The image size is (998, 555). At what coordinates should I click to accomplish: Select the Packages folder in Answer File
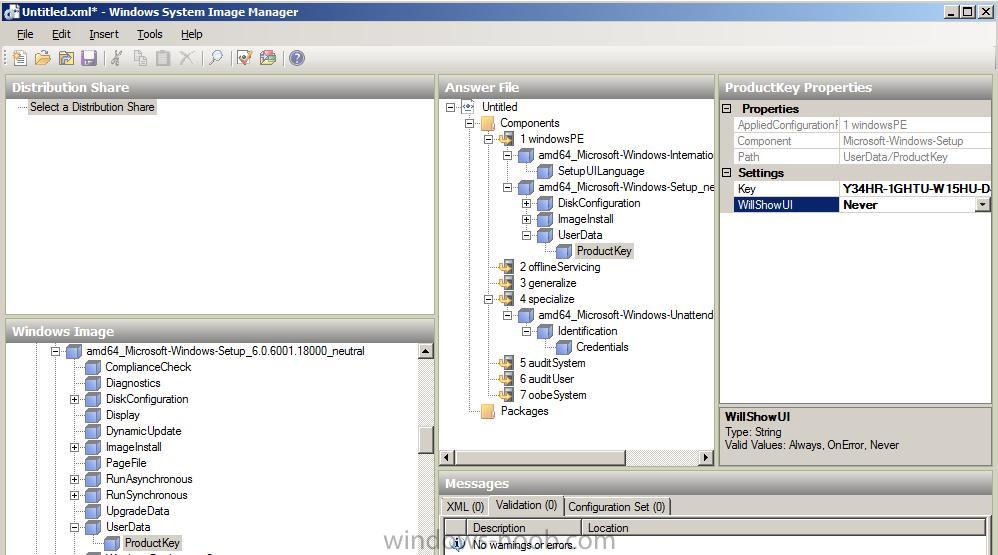(524, 411)
